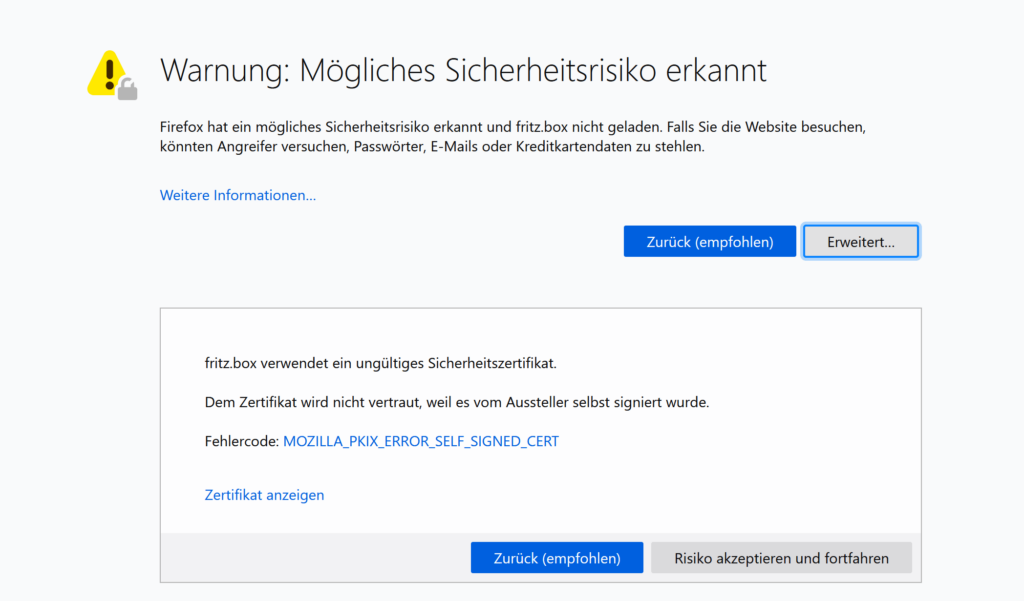Choose "Risiko akzeptieren und fortfahren"
The width and height of the screenshot is (1024, 601).
(781, 558)
